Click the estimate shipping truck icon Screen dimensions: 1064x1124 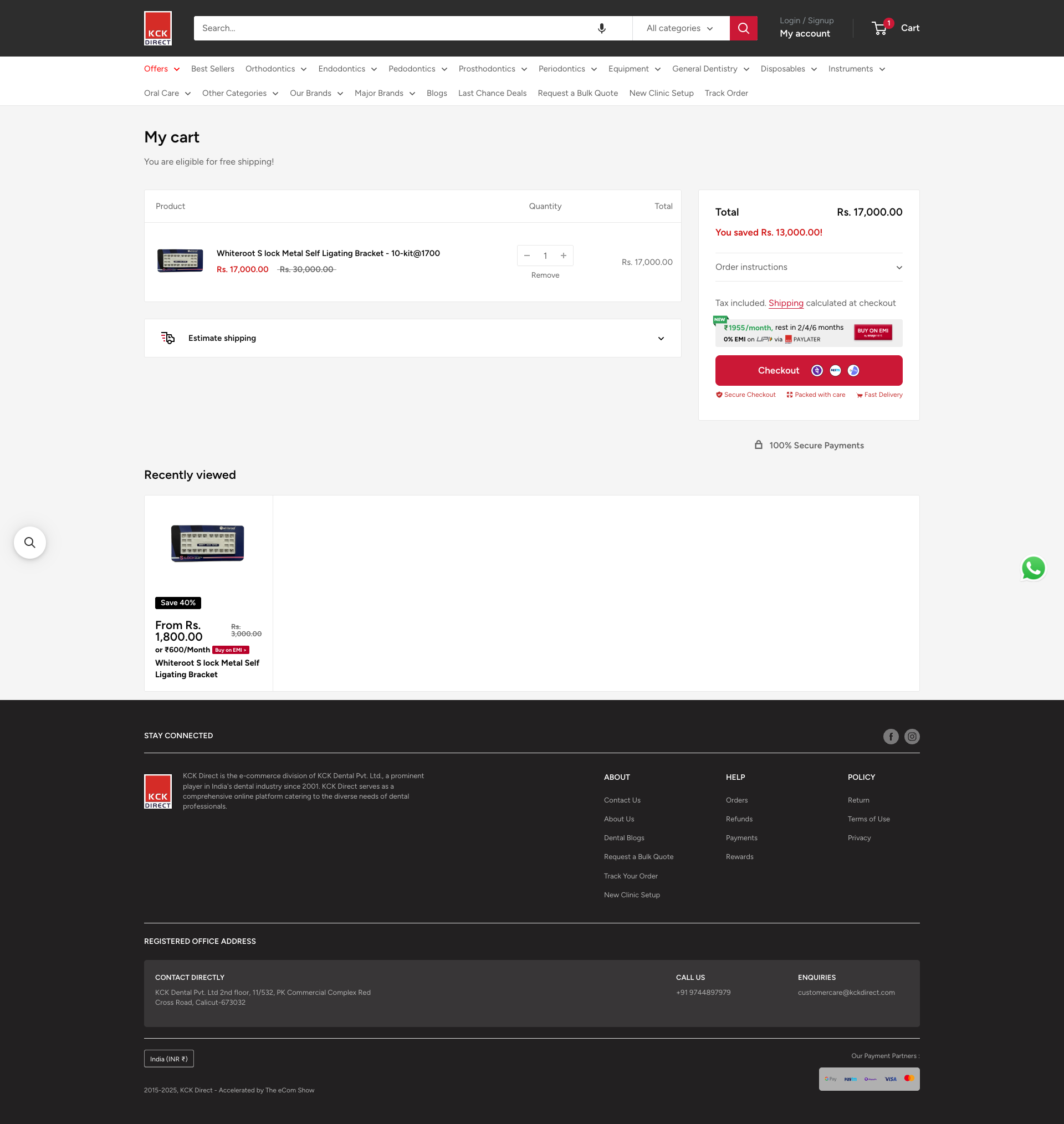click(x=168, y=338)
